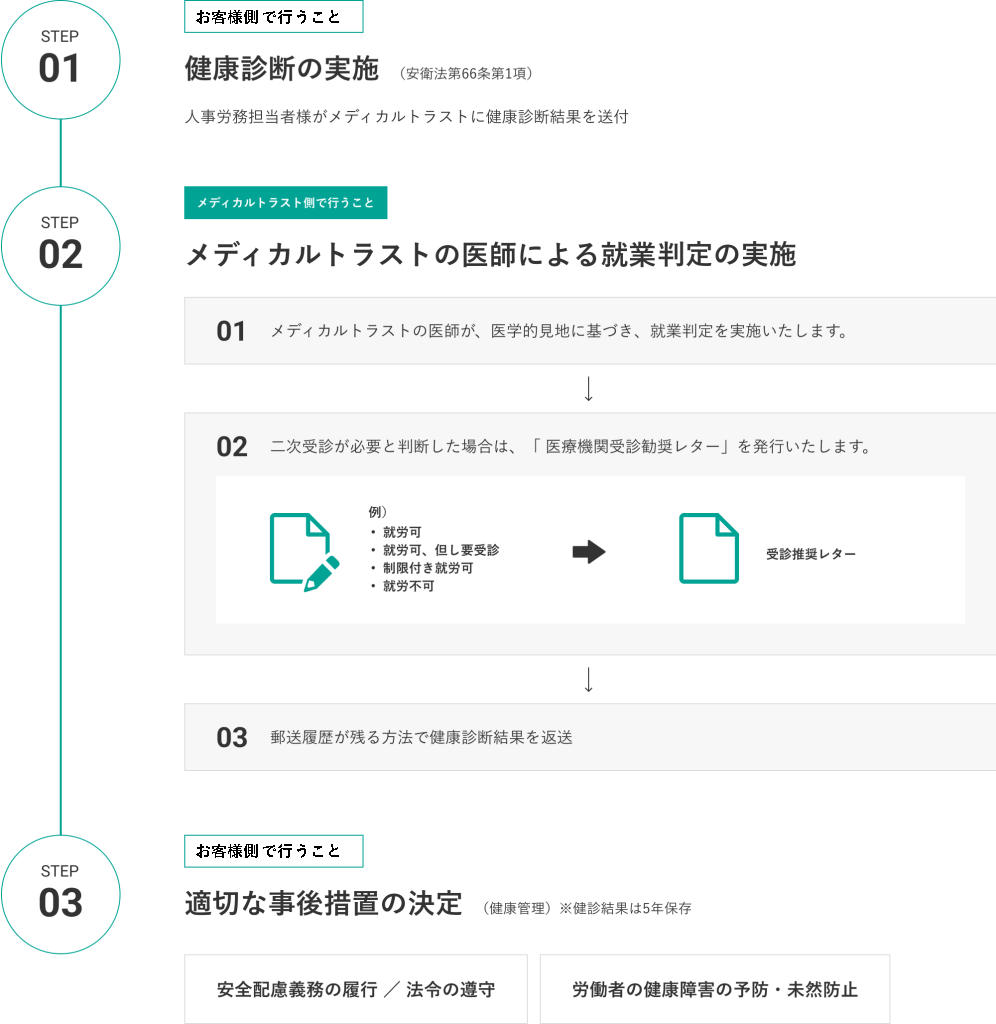Click the number 02 beside 二次受診が必要

[x=232, y=447]
